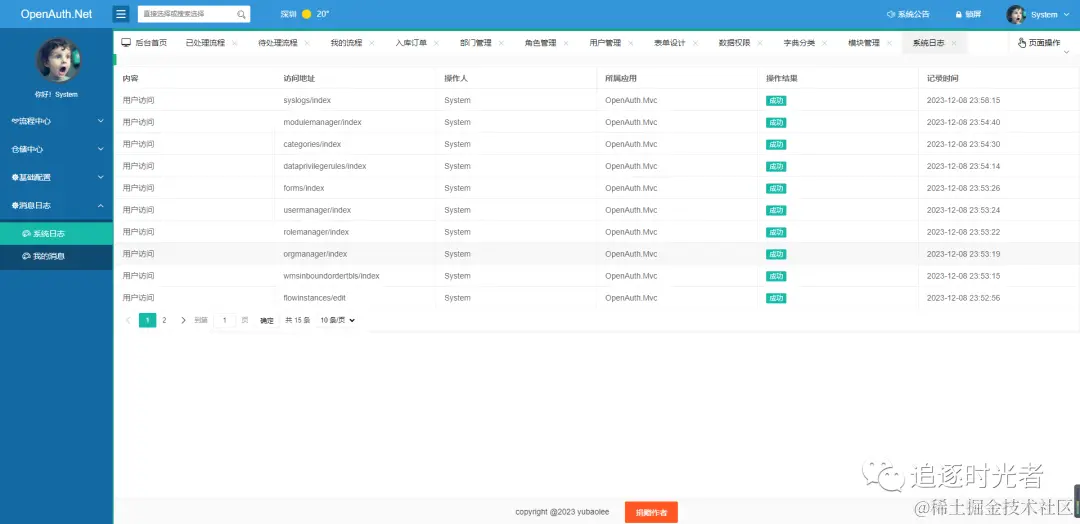Close the 角色管理 tab
The height and width of the screenshot is (524, 1080).
point(566,43)
